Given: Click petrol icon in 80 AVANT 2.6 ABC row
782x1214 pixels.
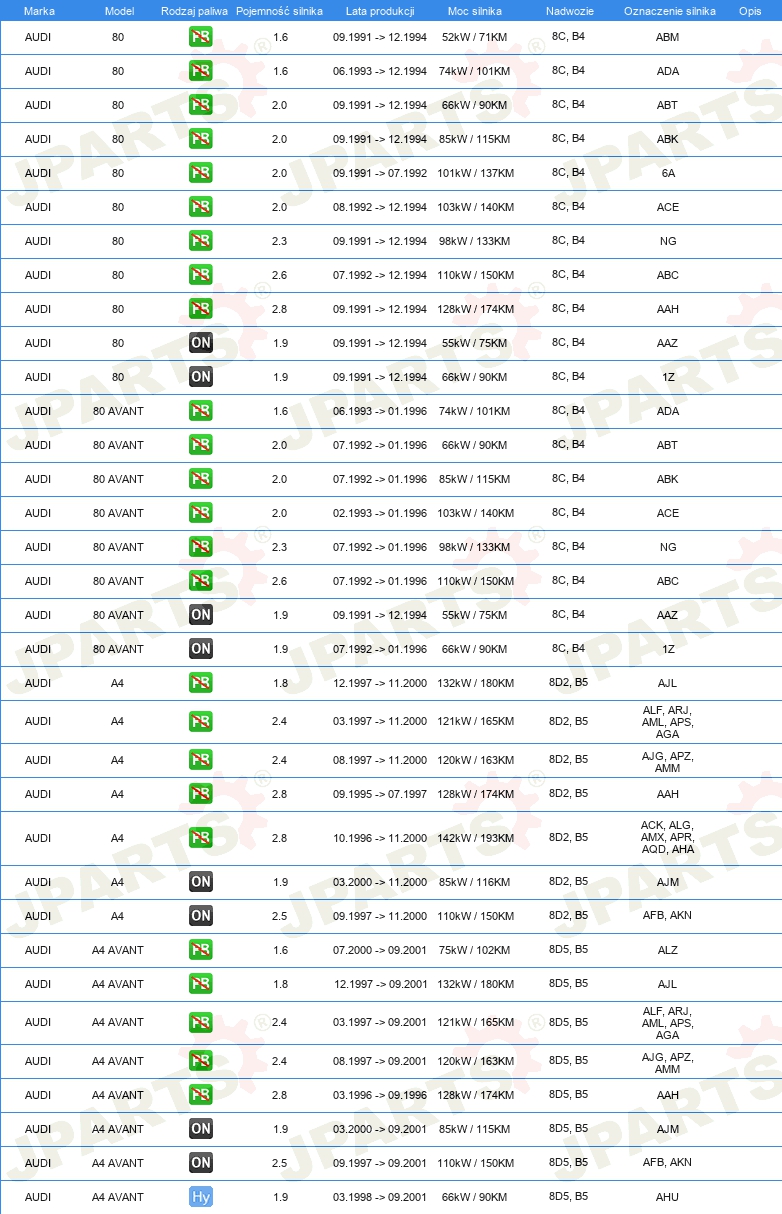Looking at the screenshot, I should pyautogui.click(x=200, y=581).
